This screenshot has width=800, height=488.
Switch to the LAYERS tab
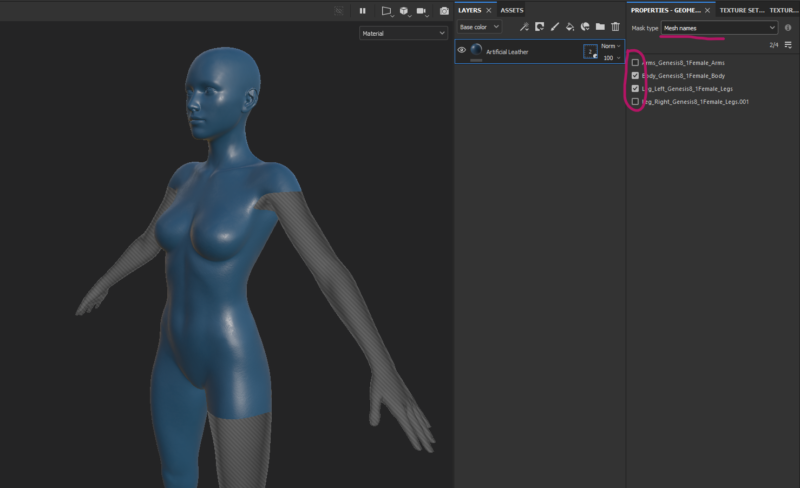(469, 10)
